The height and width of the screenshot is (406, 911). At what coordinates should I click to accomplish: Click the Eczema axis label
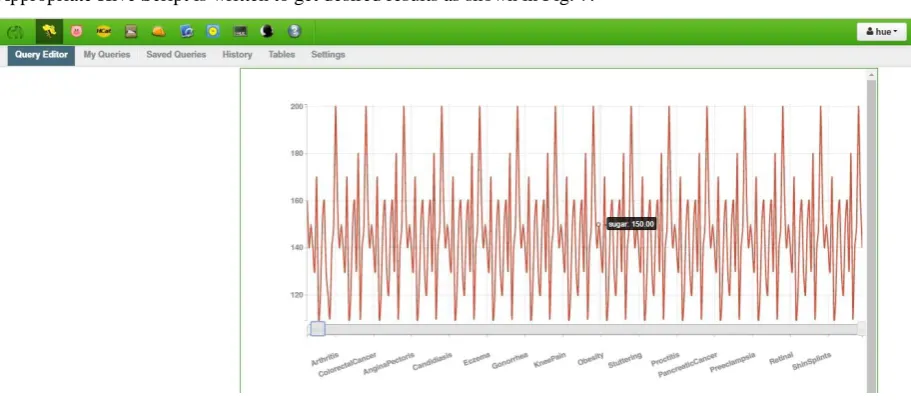tap(477, 359)
